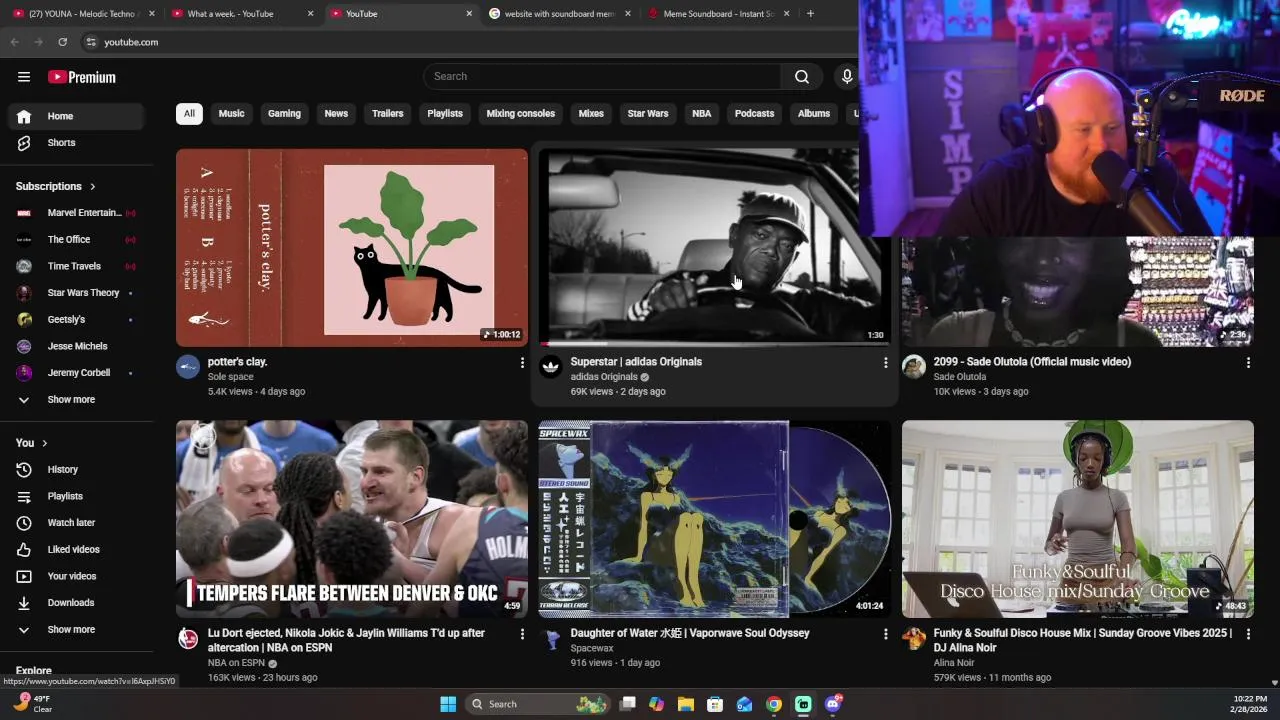Close the 'What a week. - YouTube' tab
This screenshot has width=1280, height=720.
click(310, 14)
